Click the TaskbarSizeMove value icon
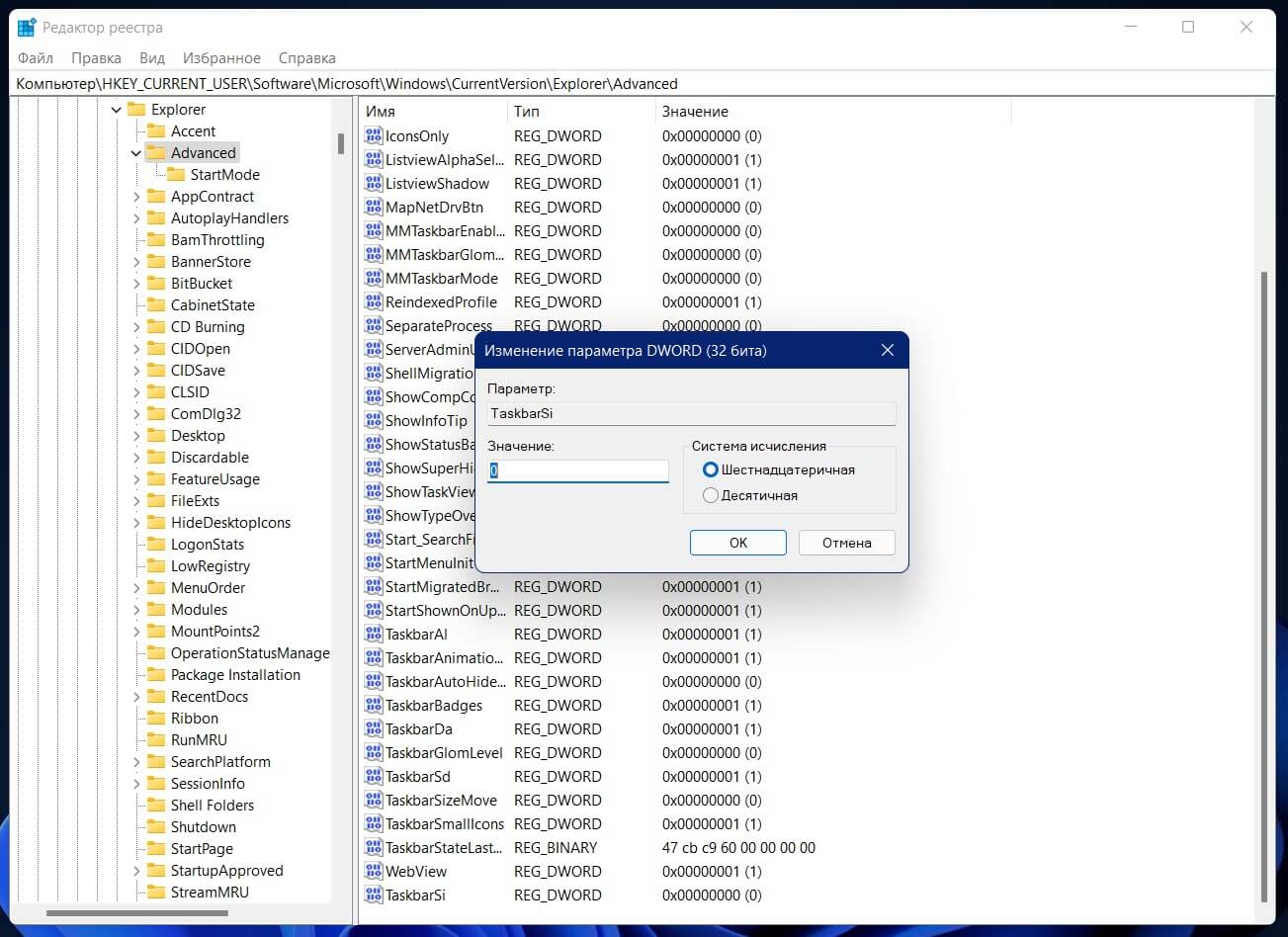Screen dimensions: 1288x937 pyautogui.click(x=374, y=800)
